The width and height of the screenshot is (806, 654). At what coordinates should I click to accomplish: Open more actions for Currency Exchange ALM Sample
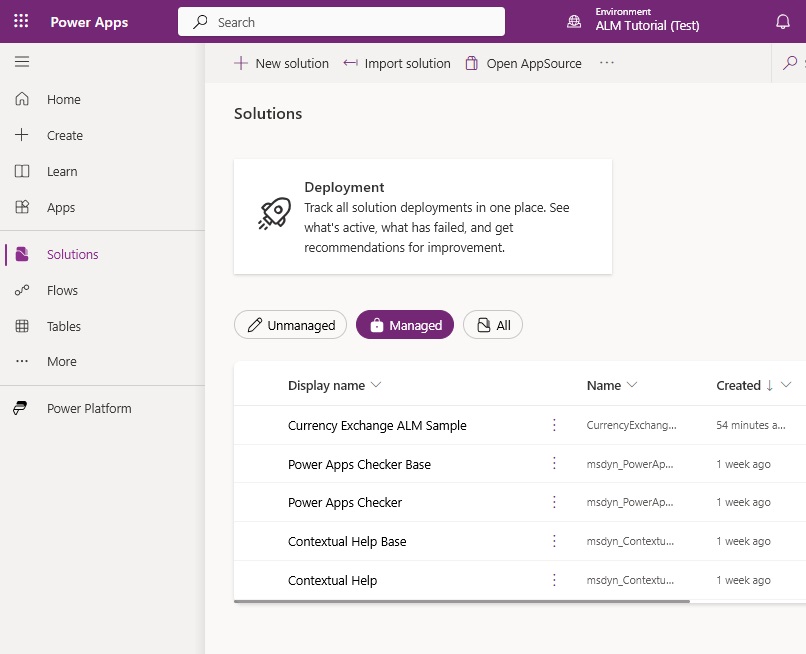click(554, 425)
